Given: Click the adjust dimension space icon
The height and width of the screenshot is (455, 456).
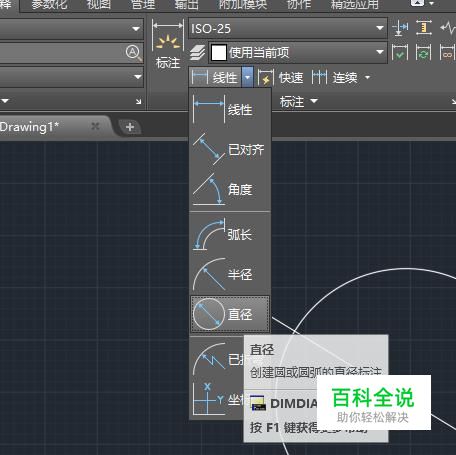Looking at the screenshot, I should pos(424,28).
